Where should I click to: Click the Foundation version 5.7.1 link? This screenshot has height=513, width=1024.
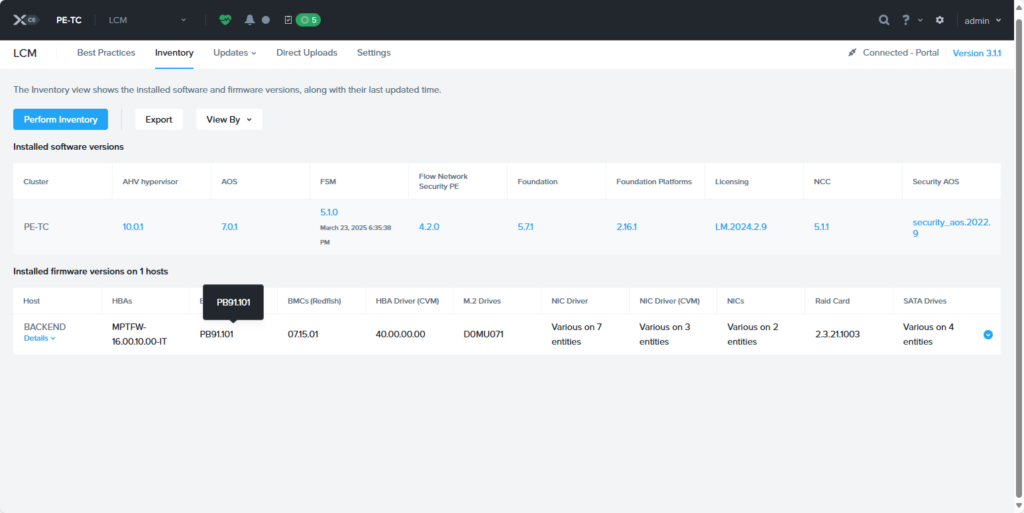click(525, 227)
